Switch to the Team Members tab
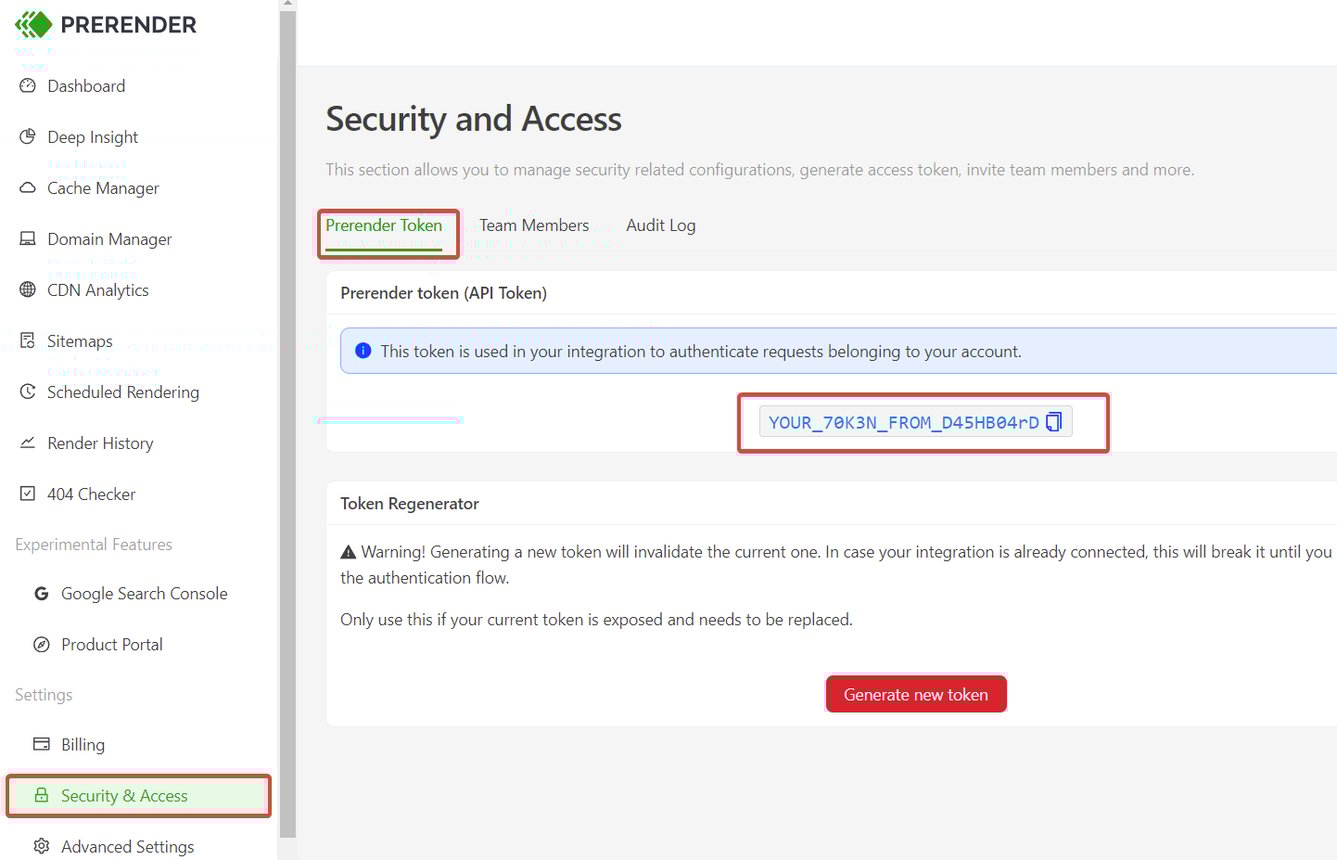This screenshot has width=1337, height=860. click(x=534, y=225)
